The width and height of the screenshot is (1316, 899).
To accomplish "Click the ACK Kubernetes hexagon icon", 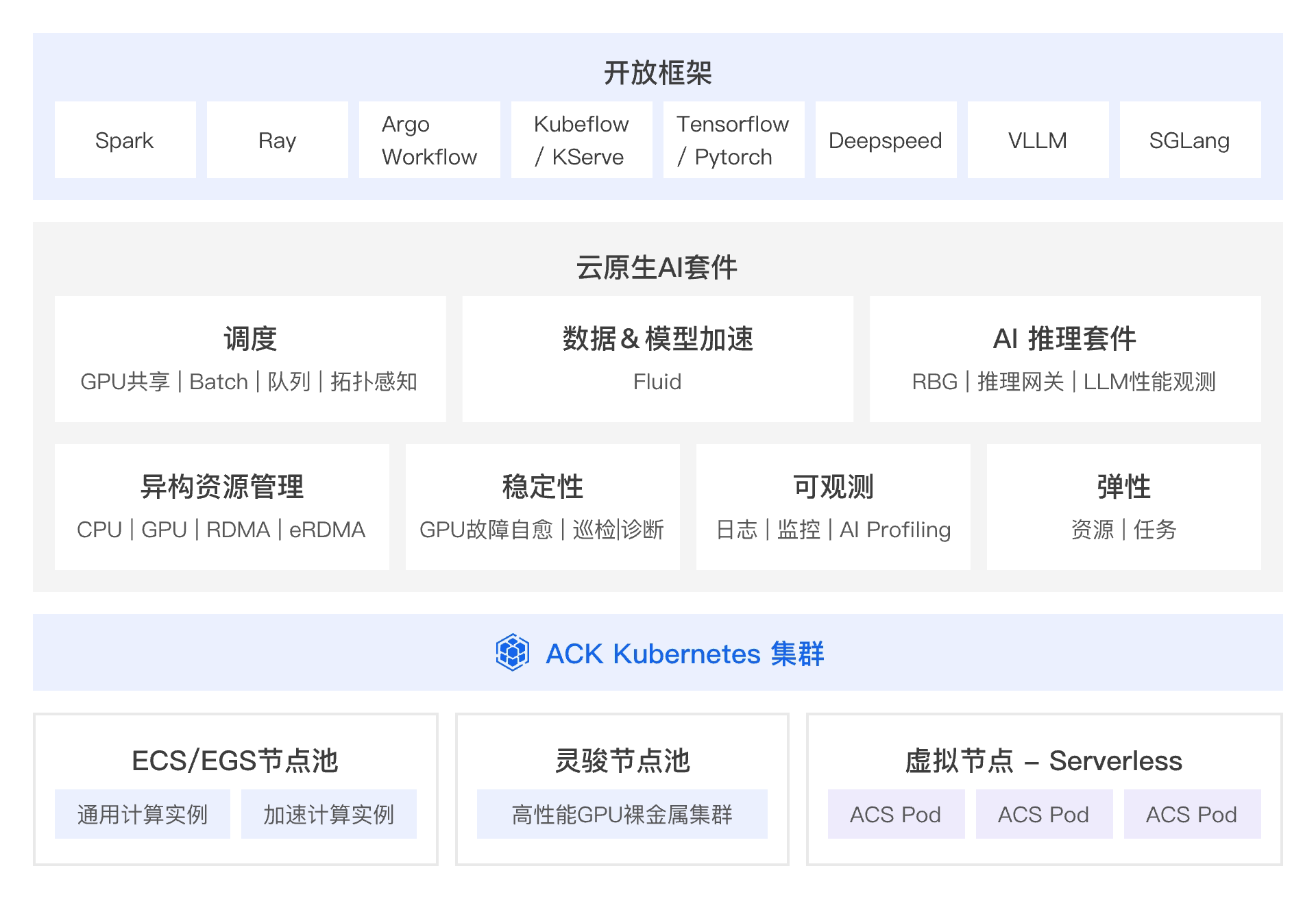I will 514,654.
